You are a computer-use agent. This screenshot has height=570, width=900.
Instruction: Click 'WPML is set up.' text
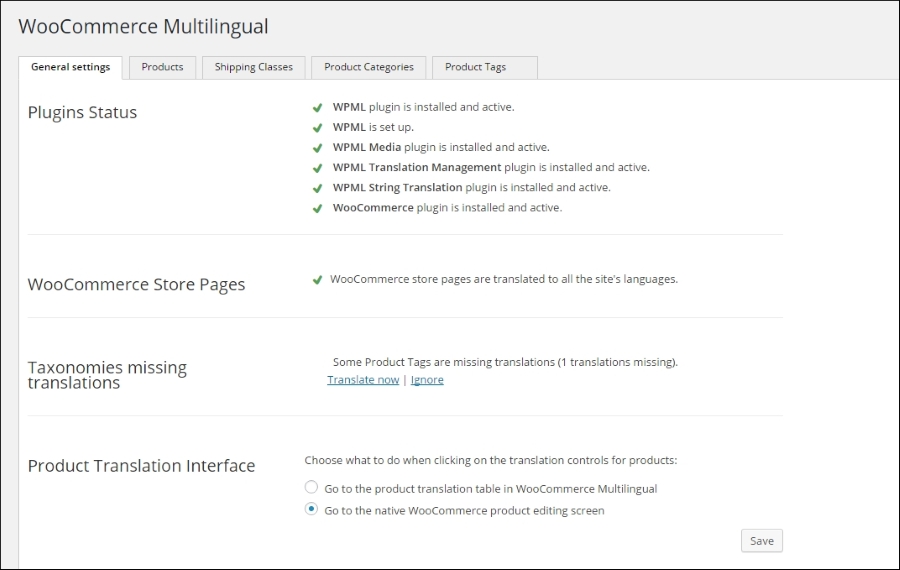[373, 127]
